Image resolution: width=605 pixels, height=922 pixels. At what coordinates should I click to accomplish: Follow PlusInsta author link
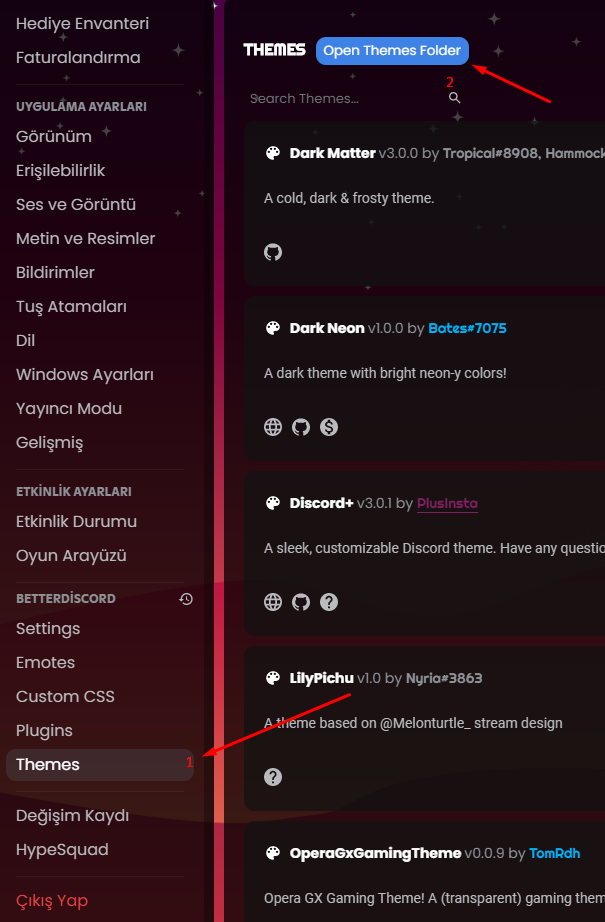click(x=447, y=503)
